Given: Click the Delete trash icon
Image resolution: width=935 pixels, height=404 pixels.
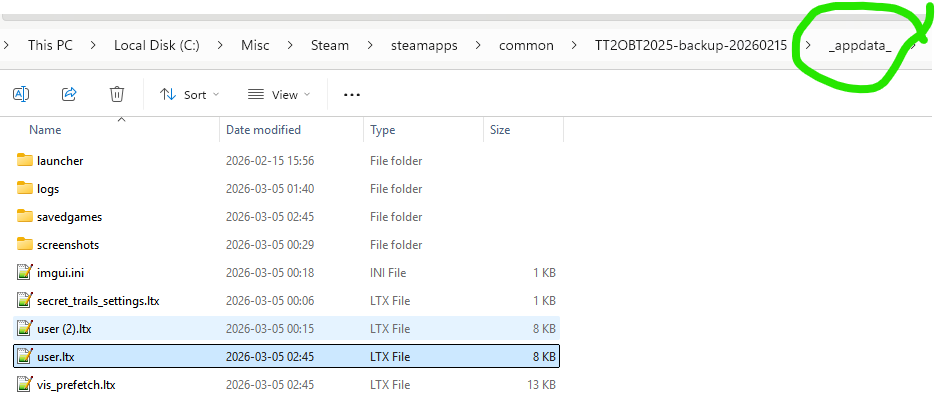Looking at the screenshot, I should (x=117, y=94).
